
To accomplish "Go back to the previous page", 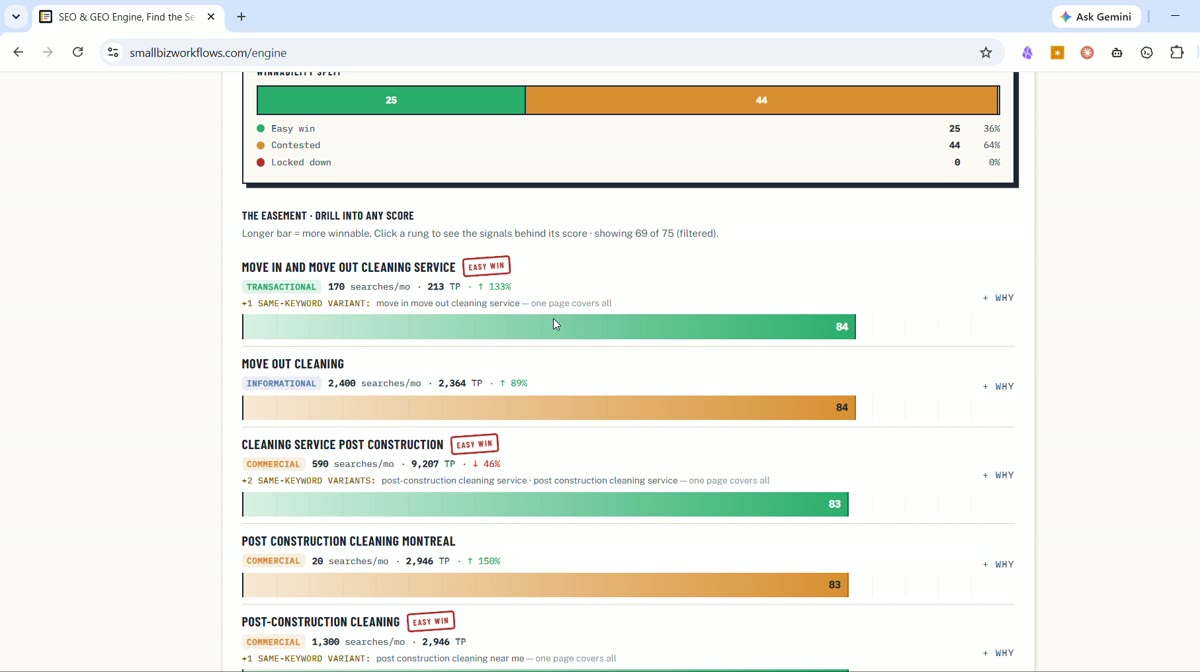I will coord(18,52).
